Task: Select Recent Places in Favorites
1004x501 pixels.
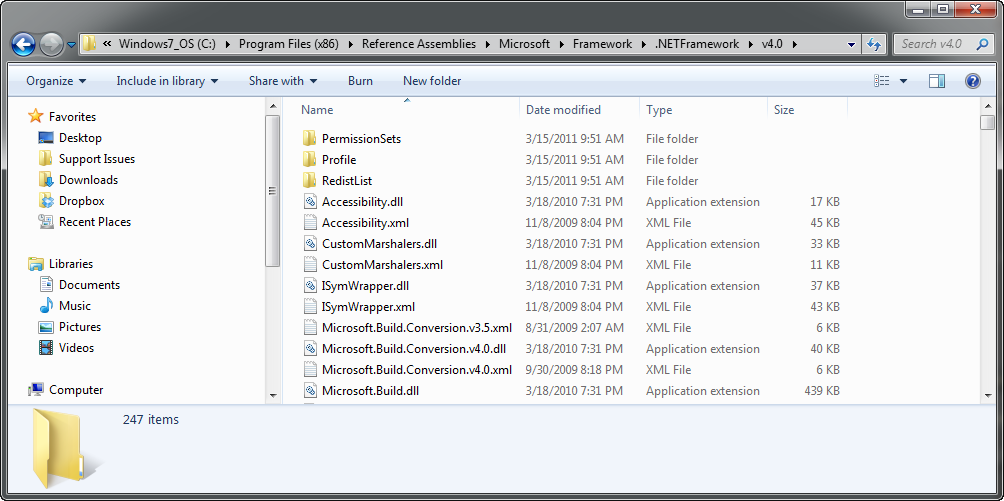Action: click(94, 222)
